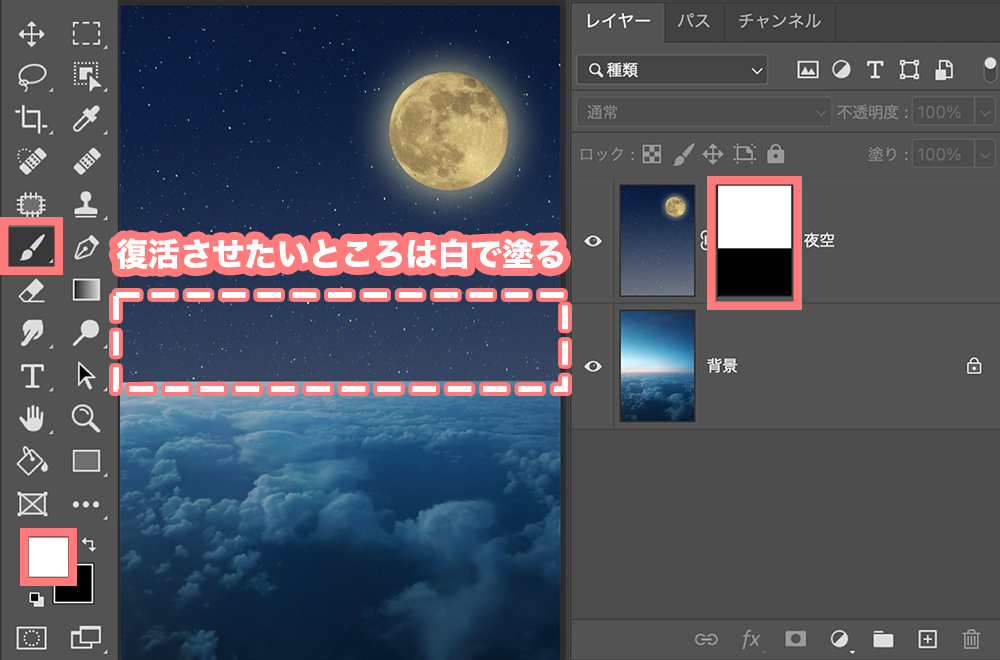Toggle Quick Mask mode
This screenshot has height=660, width=1000.
(x=31, y=637)
